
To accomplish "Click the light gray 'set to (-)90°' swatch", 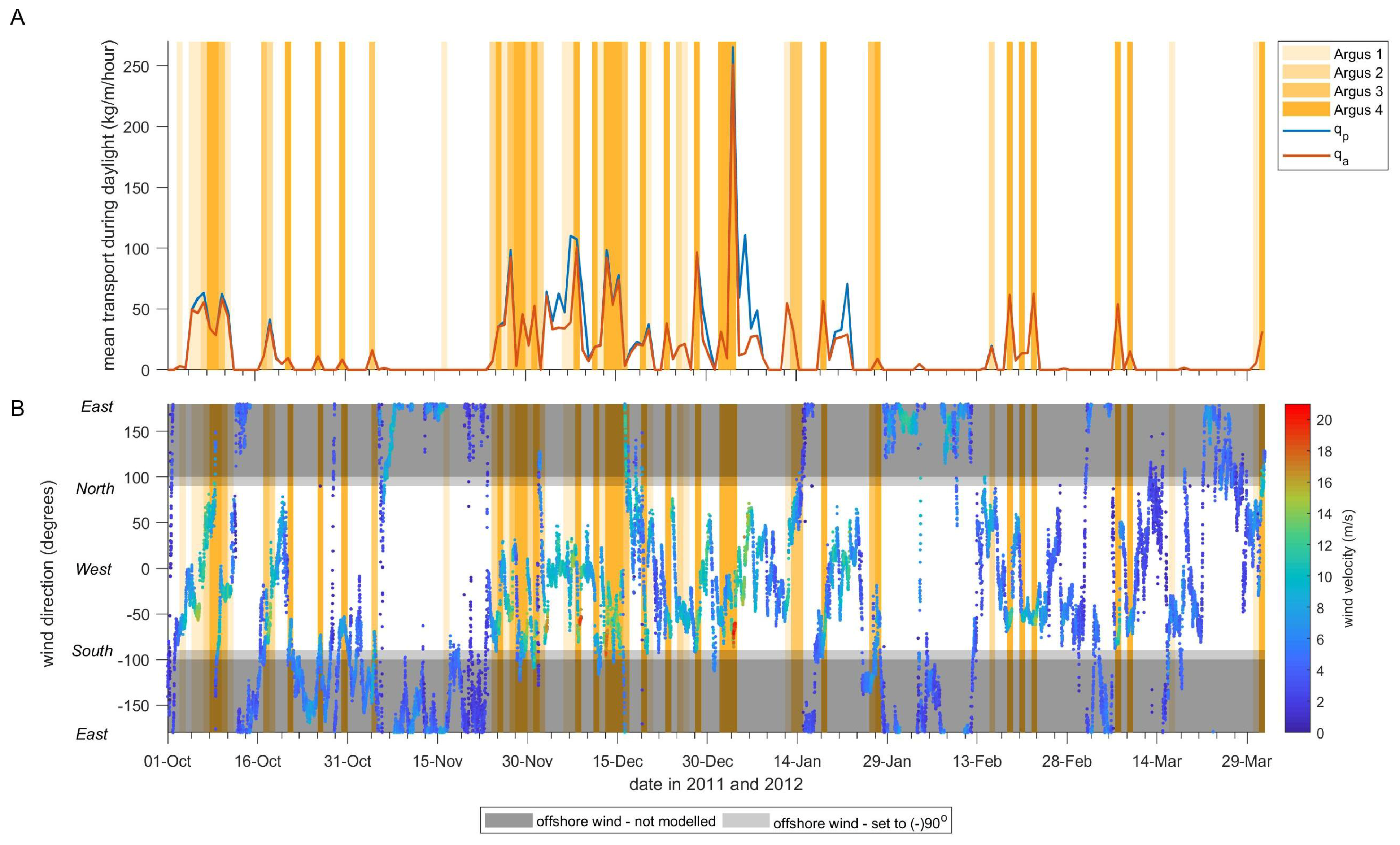I will point(745,820).
